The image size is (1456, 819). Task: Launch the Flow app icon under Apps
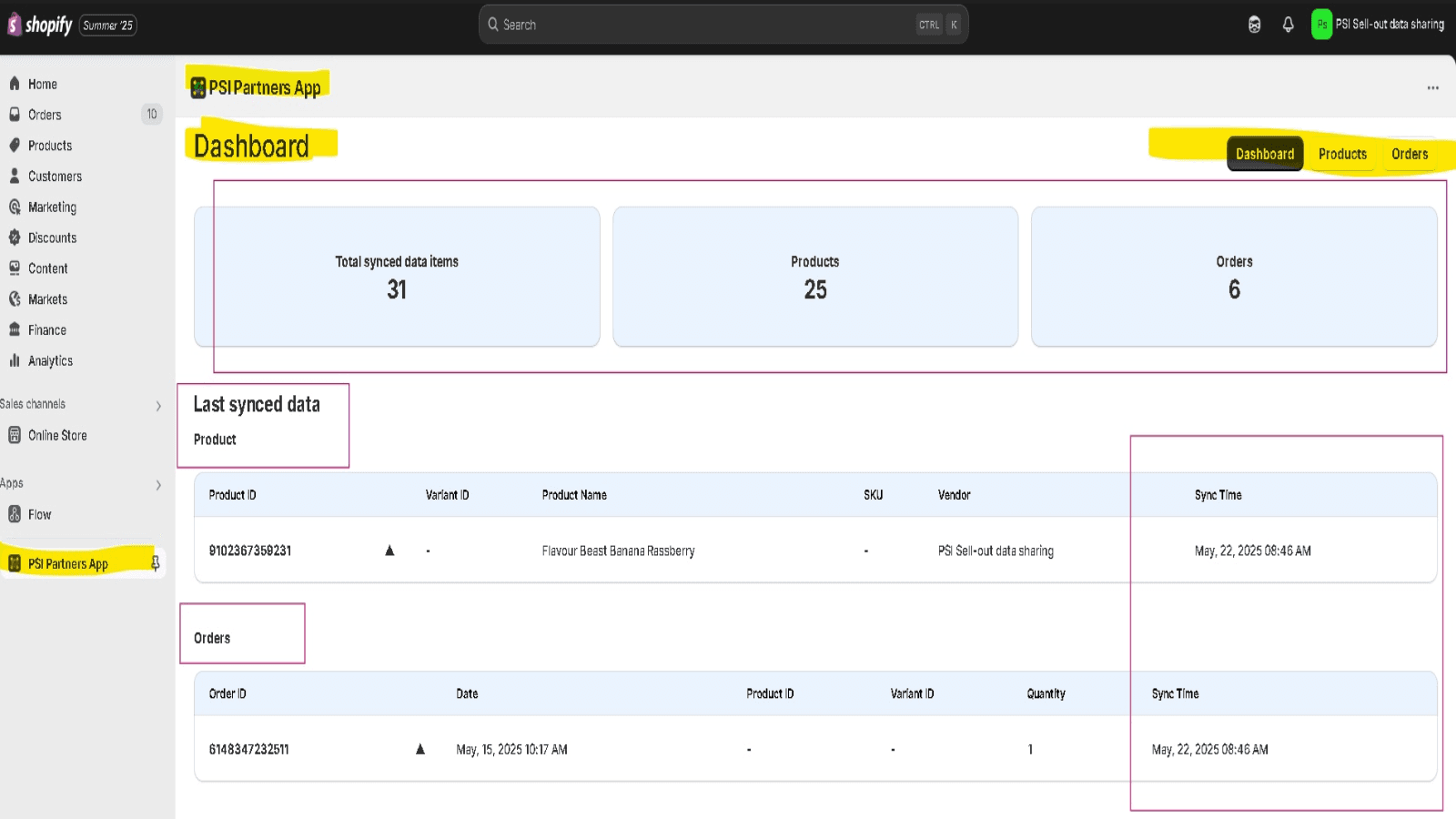click(15, 514)
